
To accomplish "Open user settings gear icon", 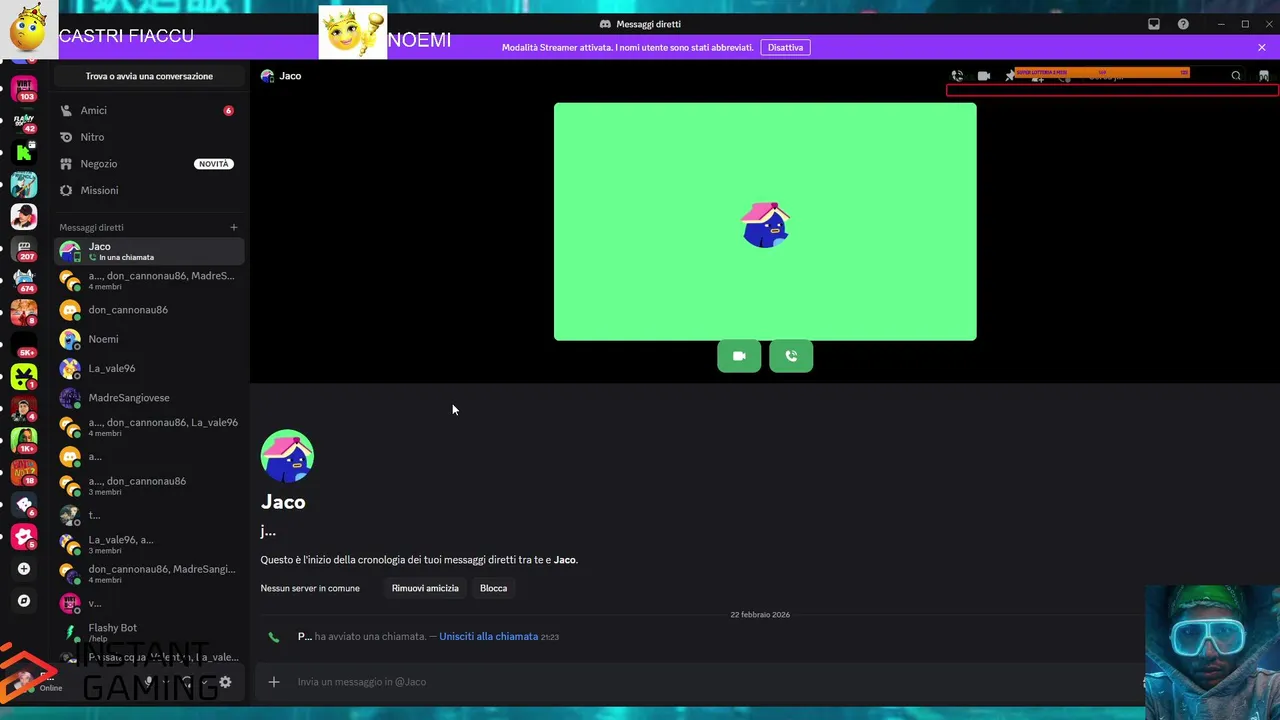I will click(x=225, y=682).
